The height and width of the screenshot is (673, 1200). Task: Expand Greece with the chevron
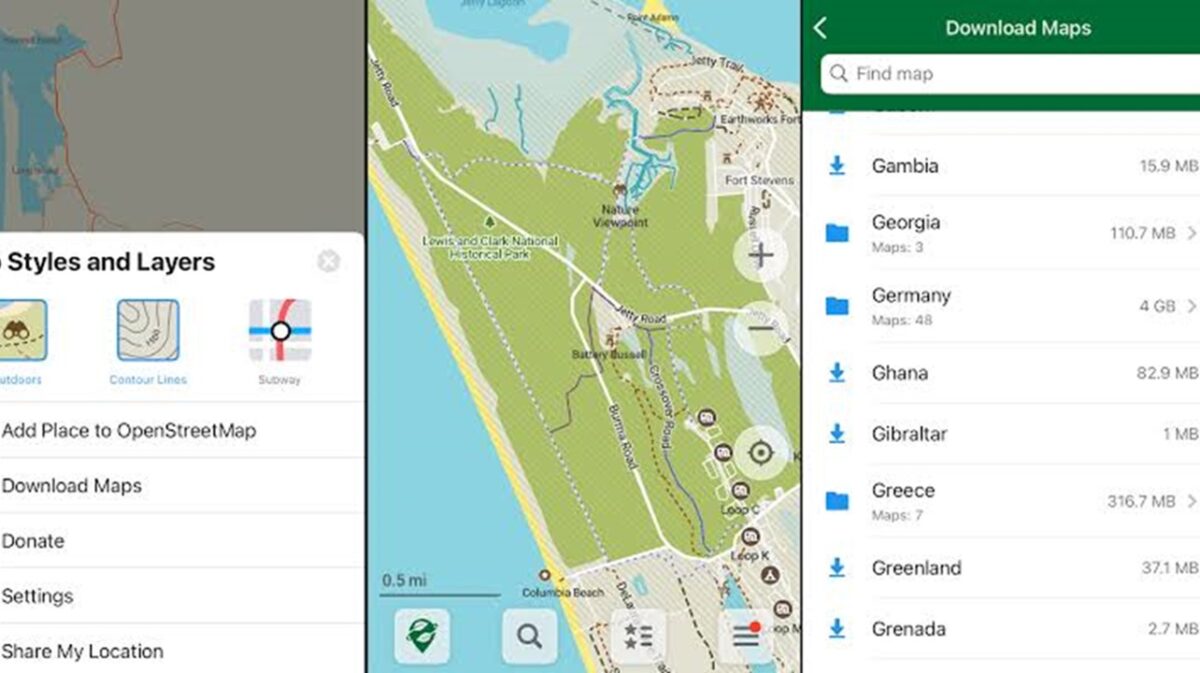(x=1191, y=500)
